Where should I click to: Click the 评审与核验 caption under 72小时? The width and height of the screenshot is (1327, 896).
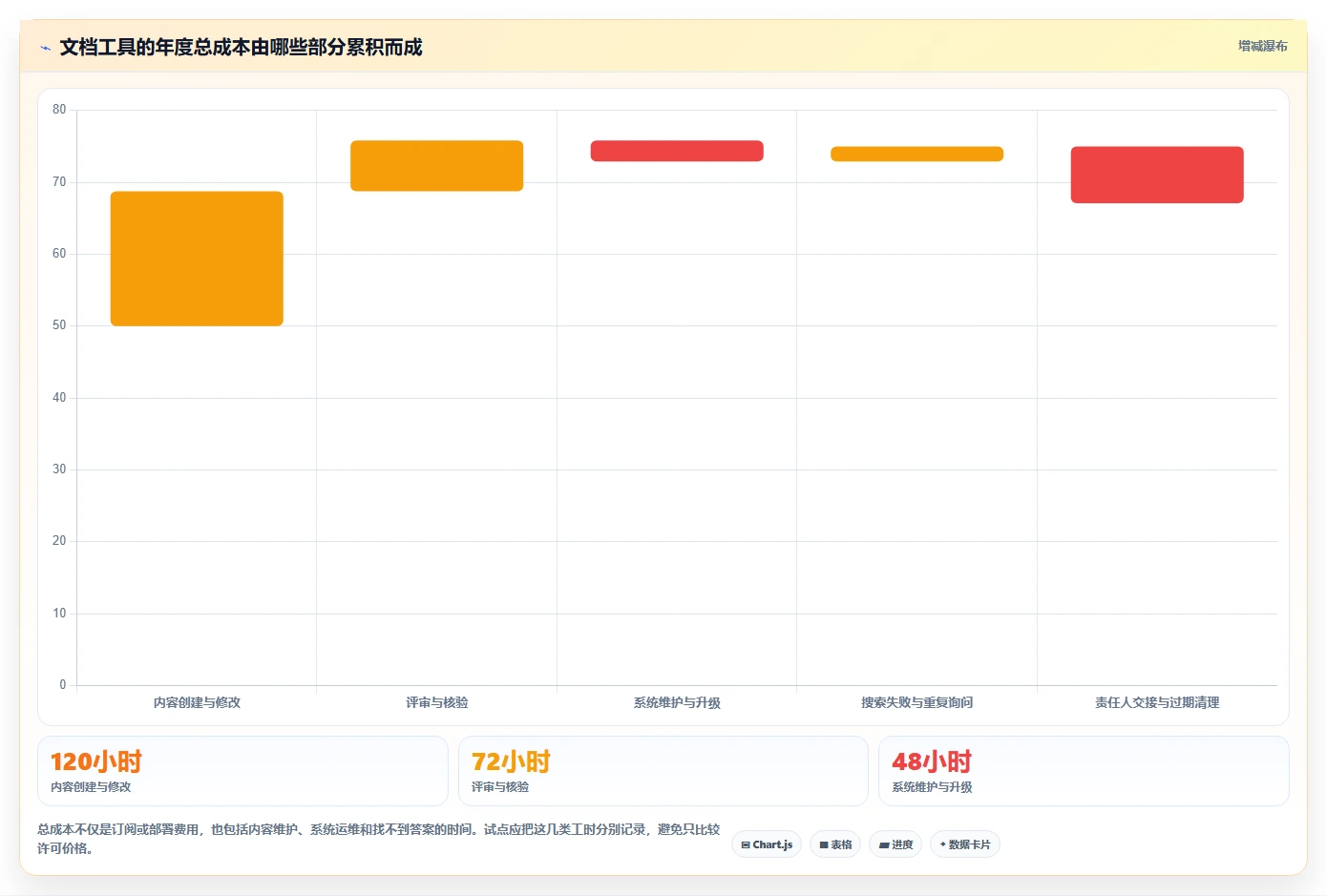tap(500, 787)
